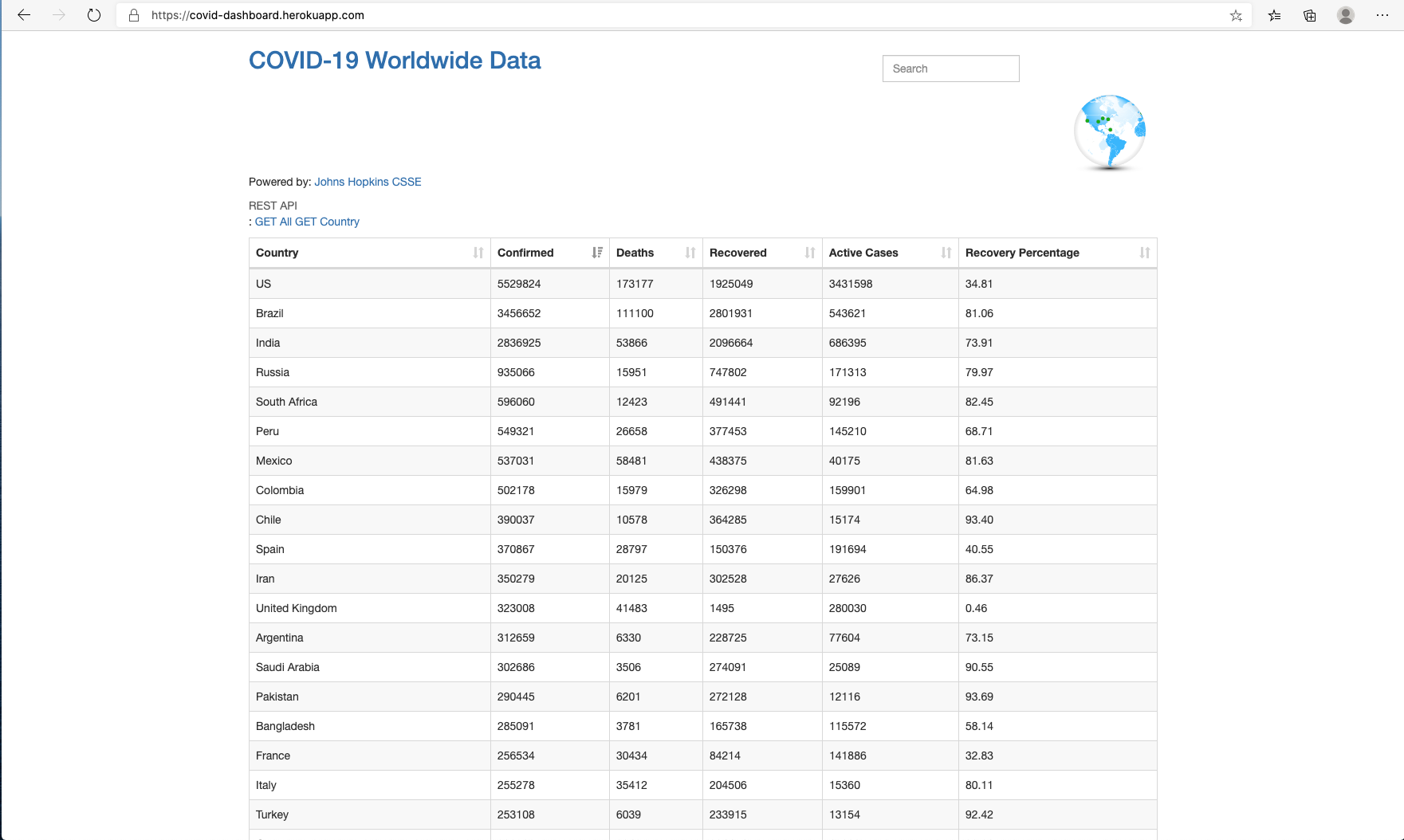Click the Deaths column header text

pyautogui.click(x=635, y=253)
